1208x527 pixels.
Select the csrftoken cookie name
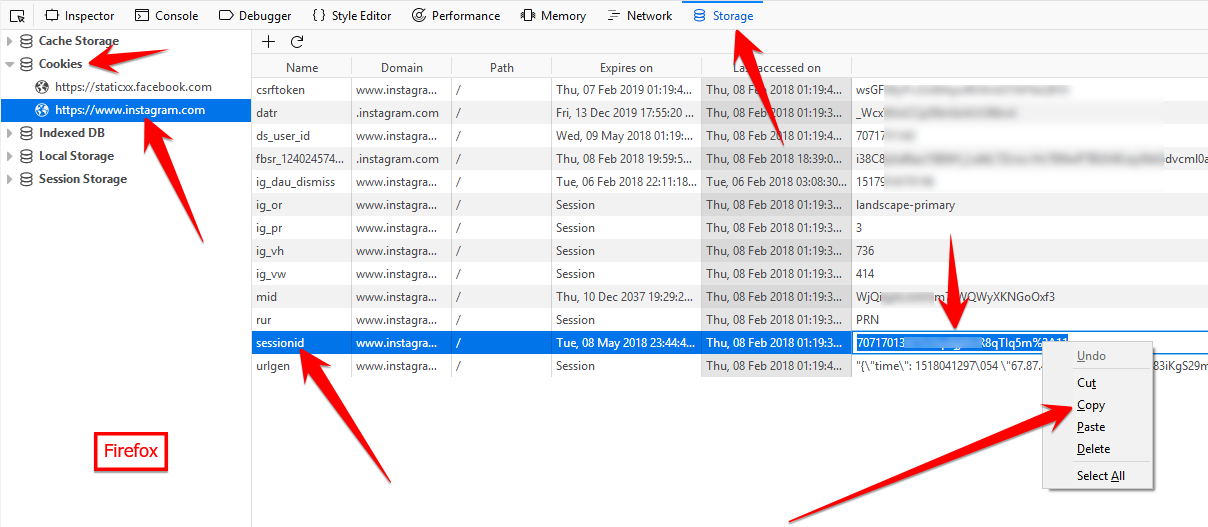[x=280, y=90]
